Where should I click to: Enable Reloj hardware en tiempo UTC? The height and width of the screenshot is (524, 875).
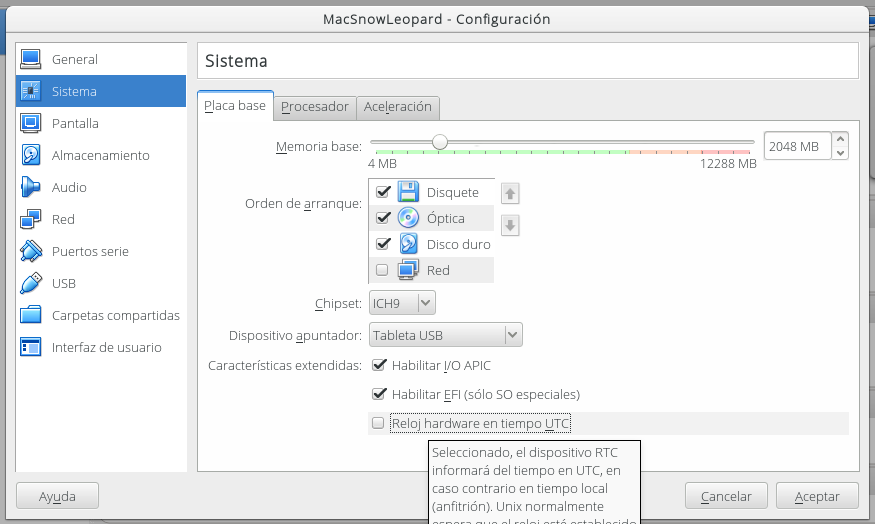pyautogui.click(x=378, y=423)
